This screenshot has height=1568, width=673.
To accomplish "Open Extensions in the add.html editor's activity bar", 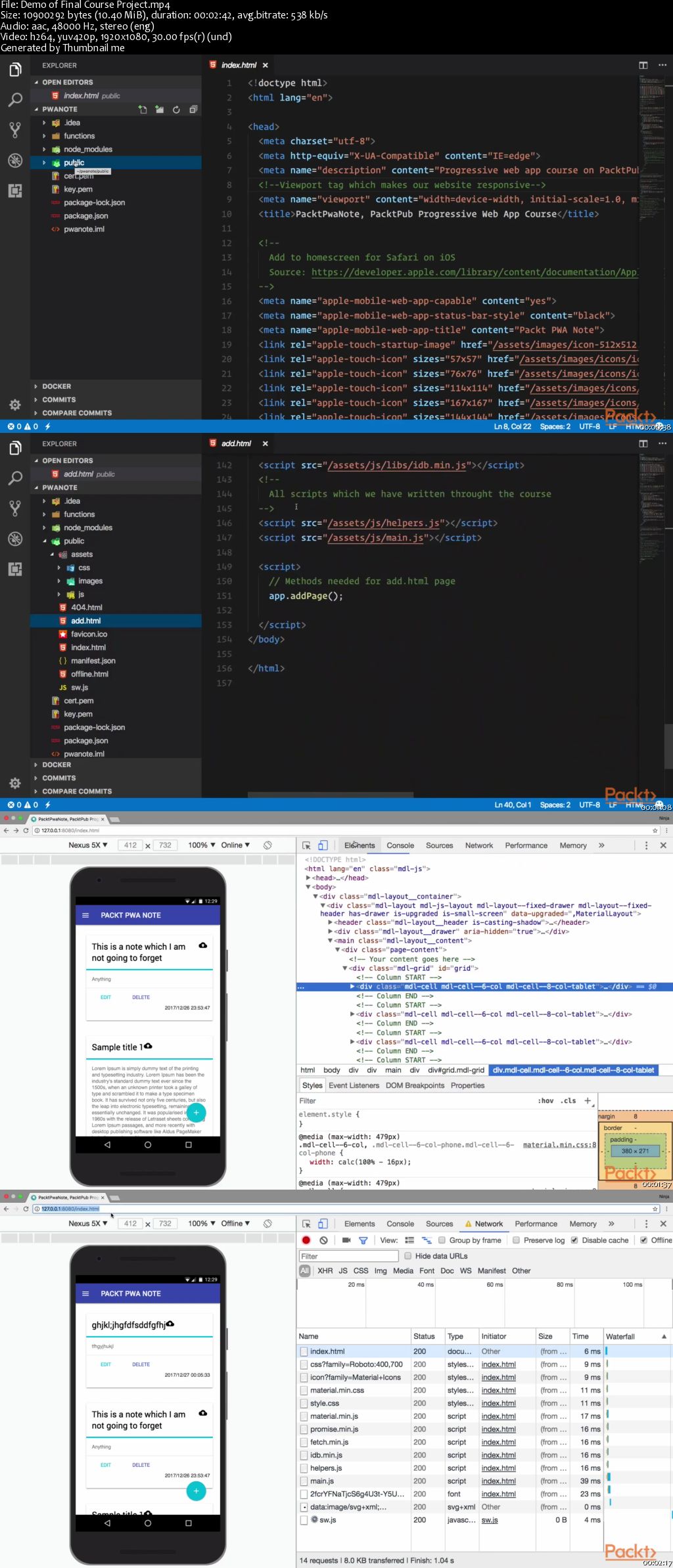I will pyautogui.click(x=15, y=569).
